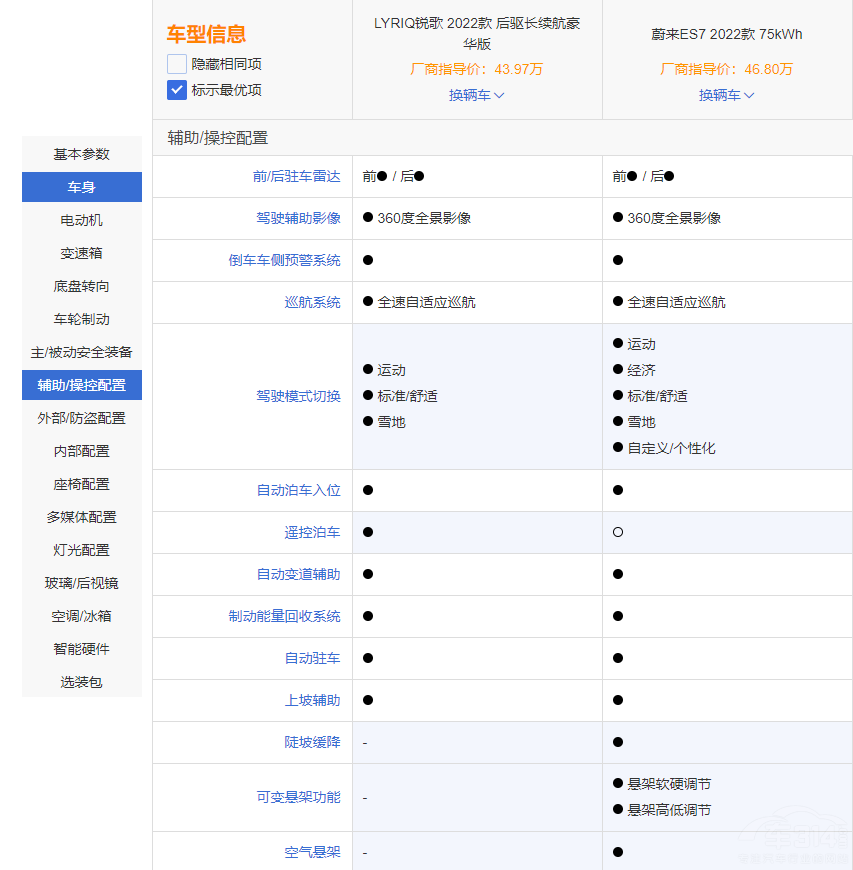
Task: Navigate to 主/被动安全装备 section
Action: [x=82, y=352]
